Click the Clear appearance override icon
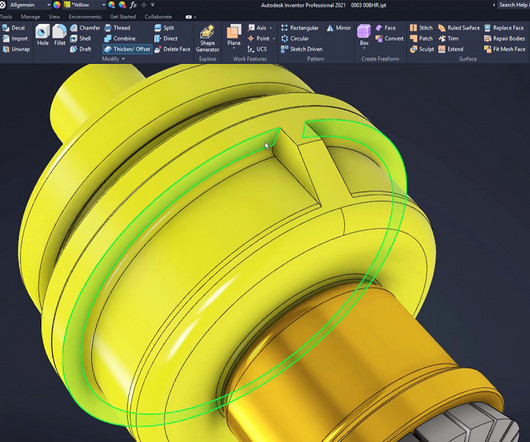 click(x=122, y=5)
